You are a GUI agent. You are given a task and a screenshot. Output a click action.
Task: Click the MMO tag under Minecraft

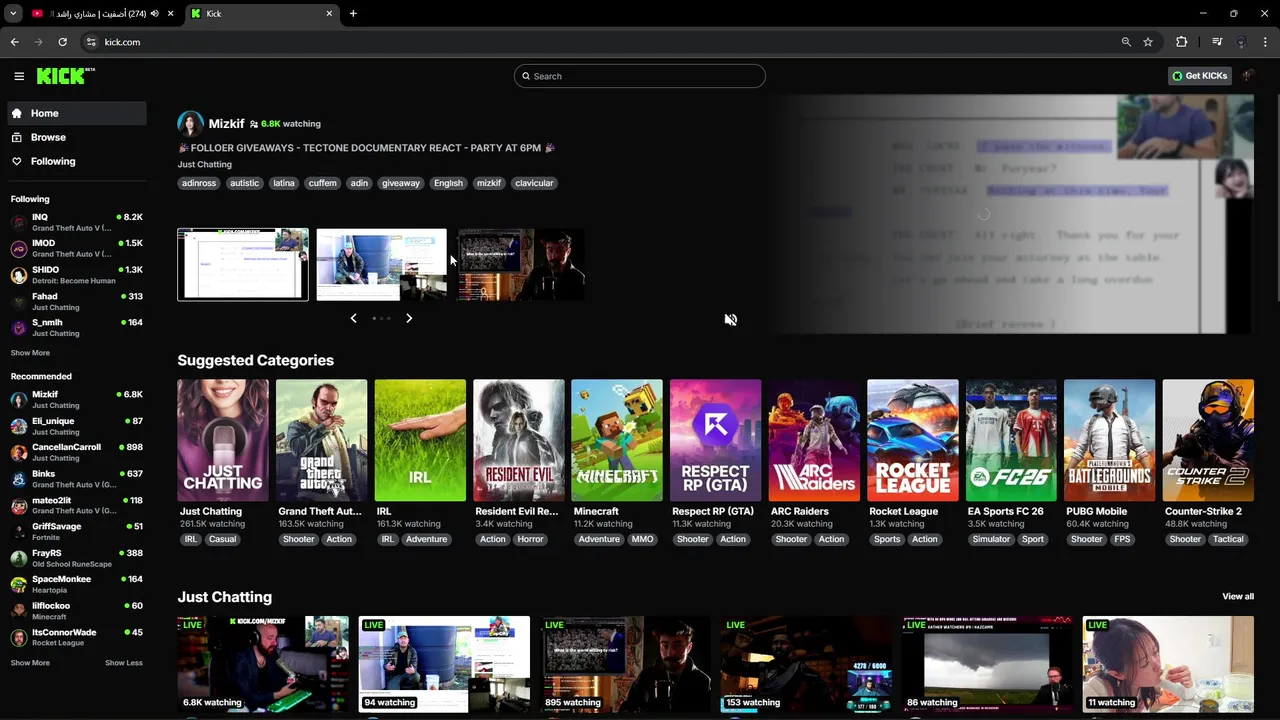point(642,539)
